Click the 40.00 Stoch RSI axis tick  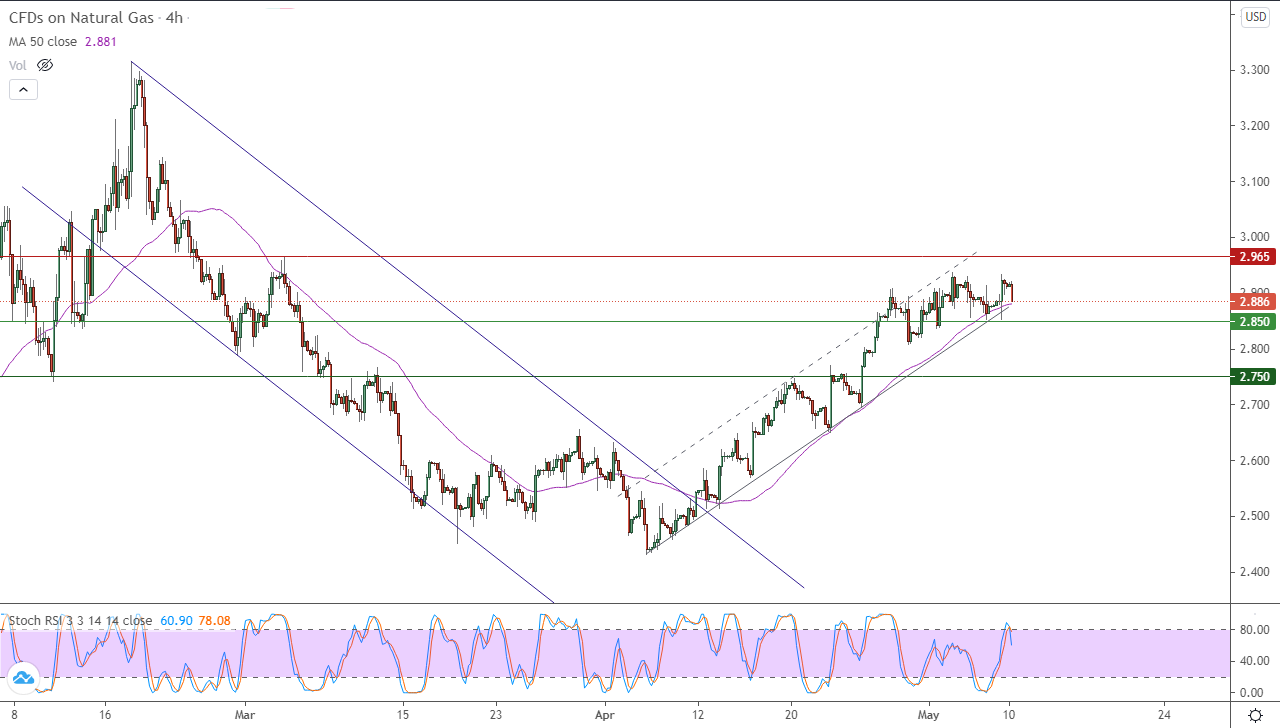pos(1255,661)
